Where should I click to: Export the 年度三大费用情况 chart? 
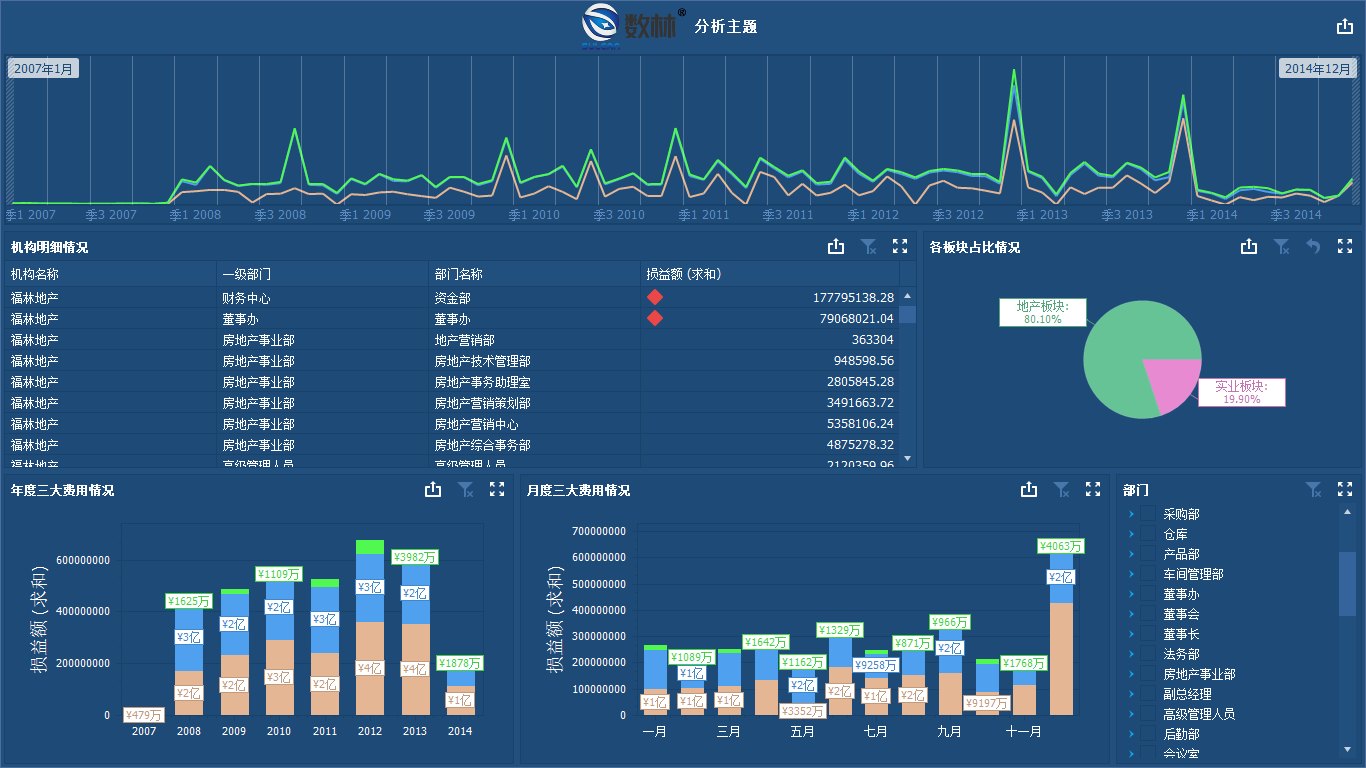click(433, 489)
